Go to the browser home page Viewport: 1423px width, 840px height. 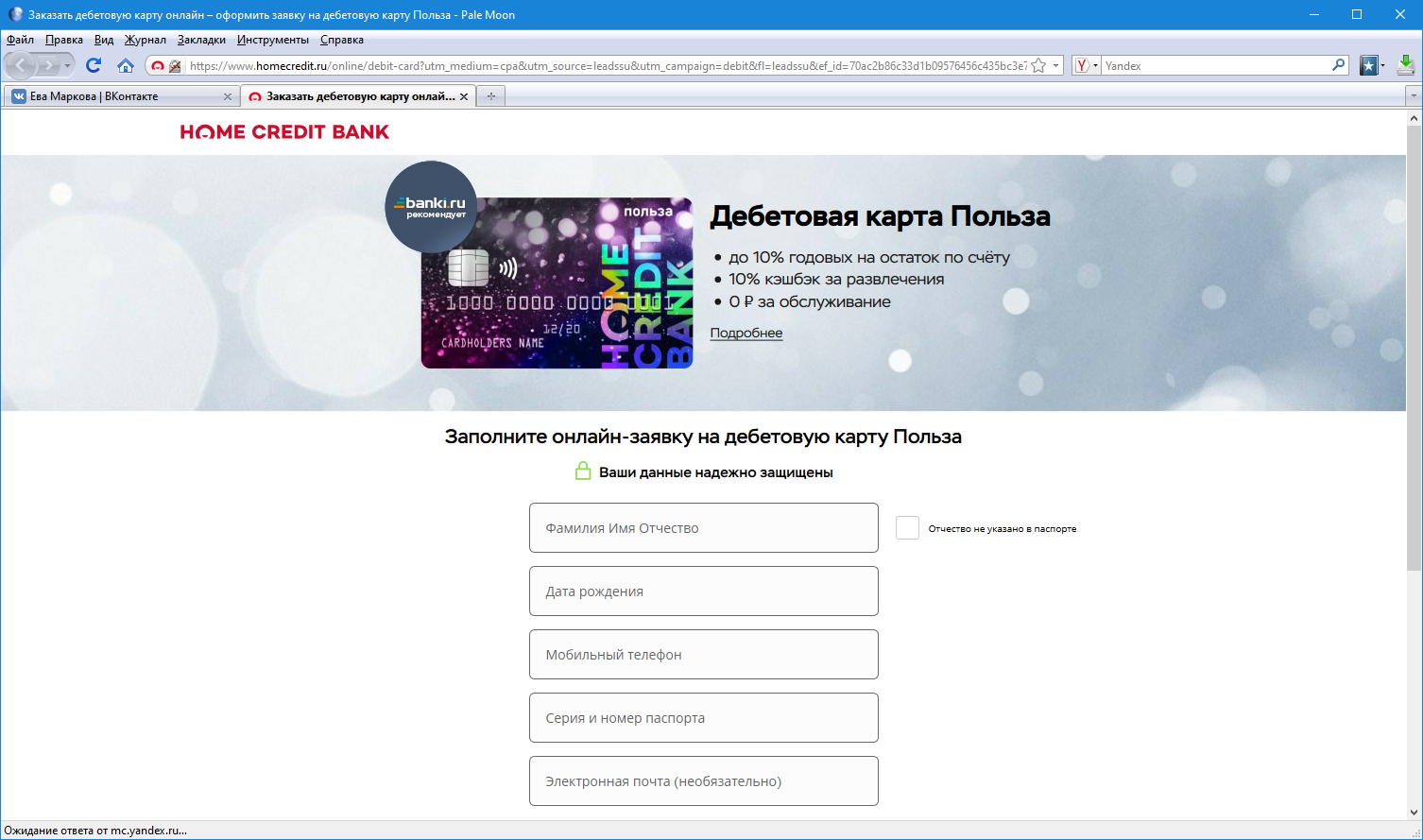click(x=126, y=65)
